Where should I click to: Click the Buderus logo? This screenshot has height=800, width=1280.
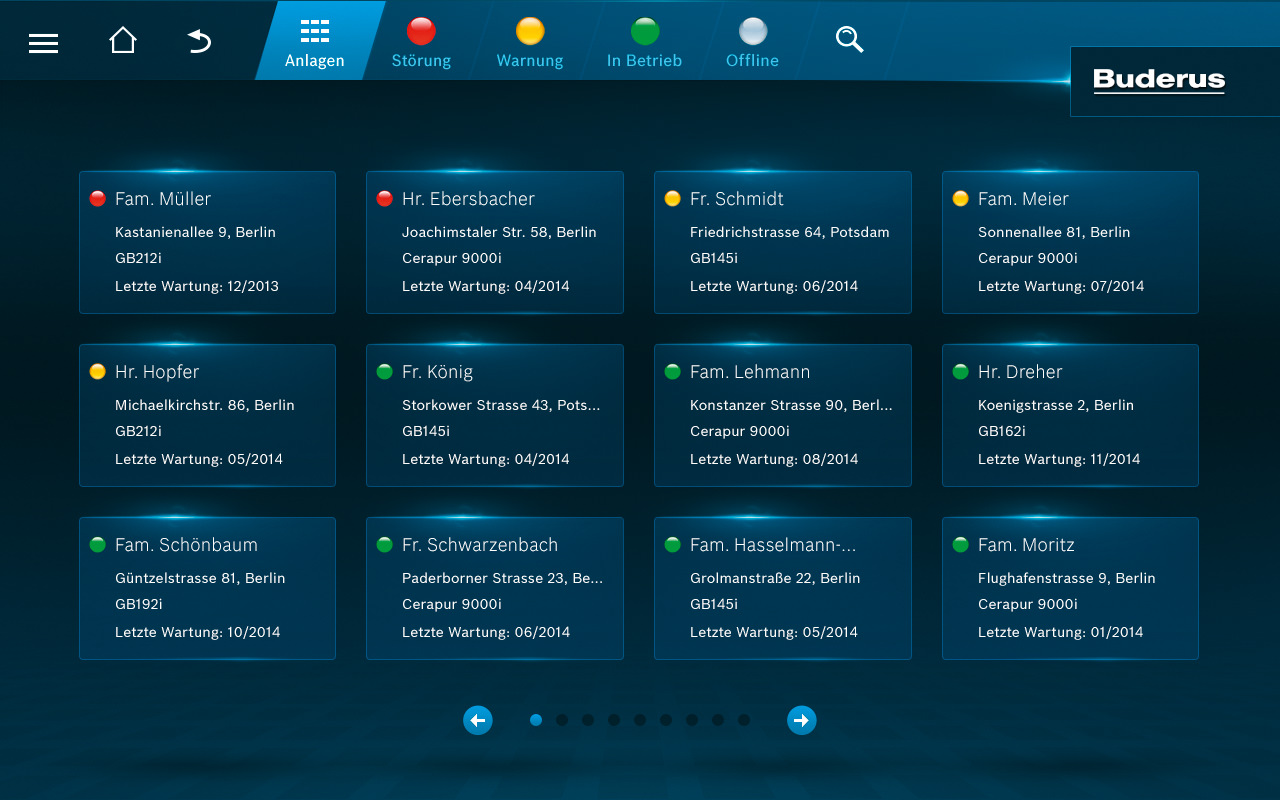click(x=1159, y=81)
